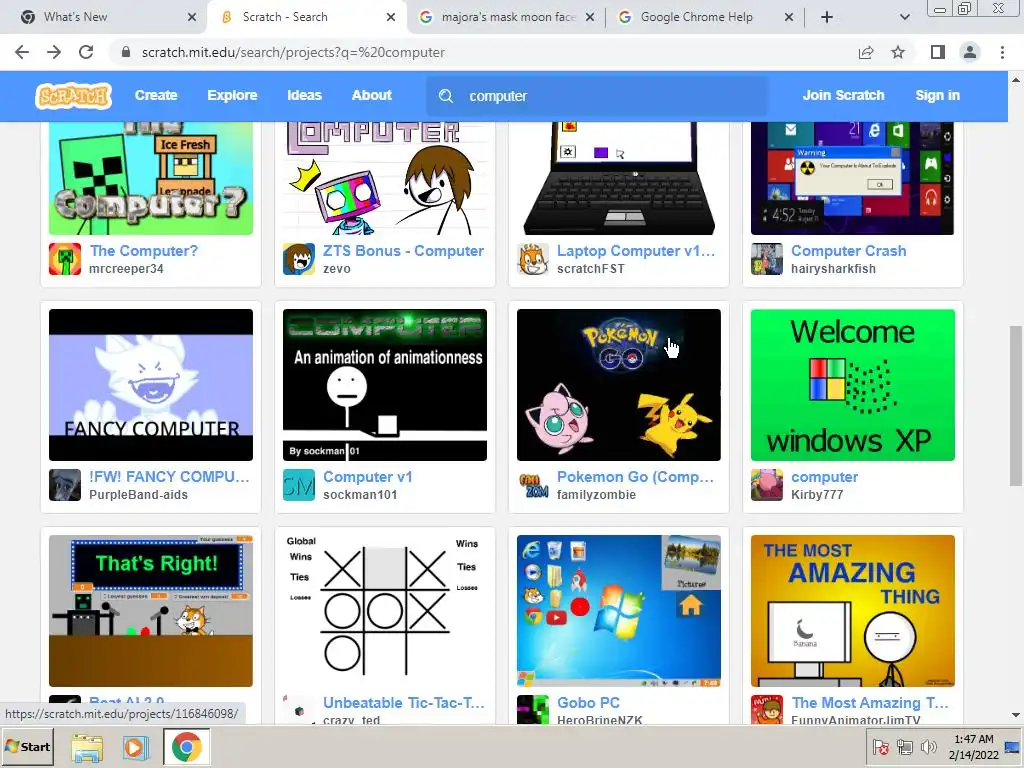
Task: Click mrcreeper34's avatar icon
Action: click(65, 259)
